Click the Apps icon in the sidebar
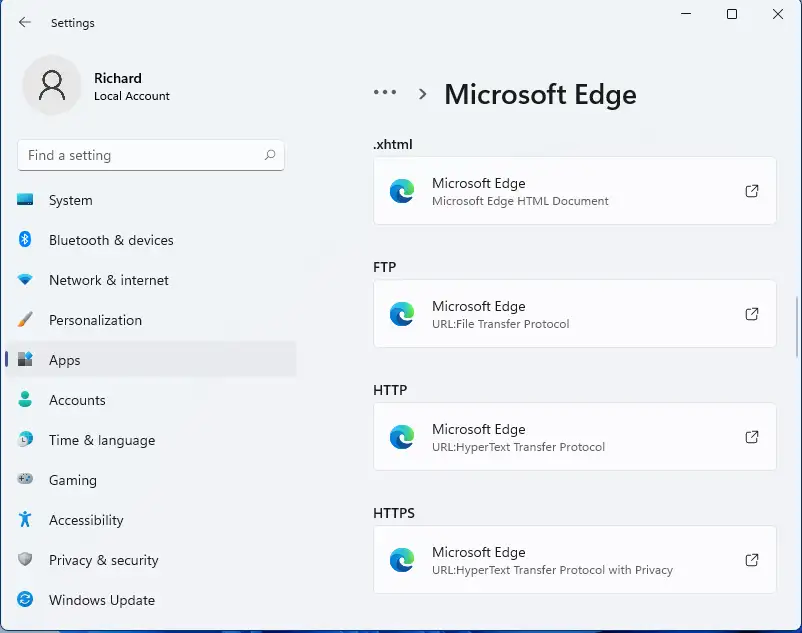Viewport: 802px width, 633px height. pos(25,359)
